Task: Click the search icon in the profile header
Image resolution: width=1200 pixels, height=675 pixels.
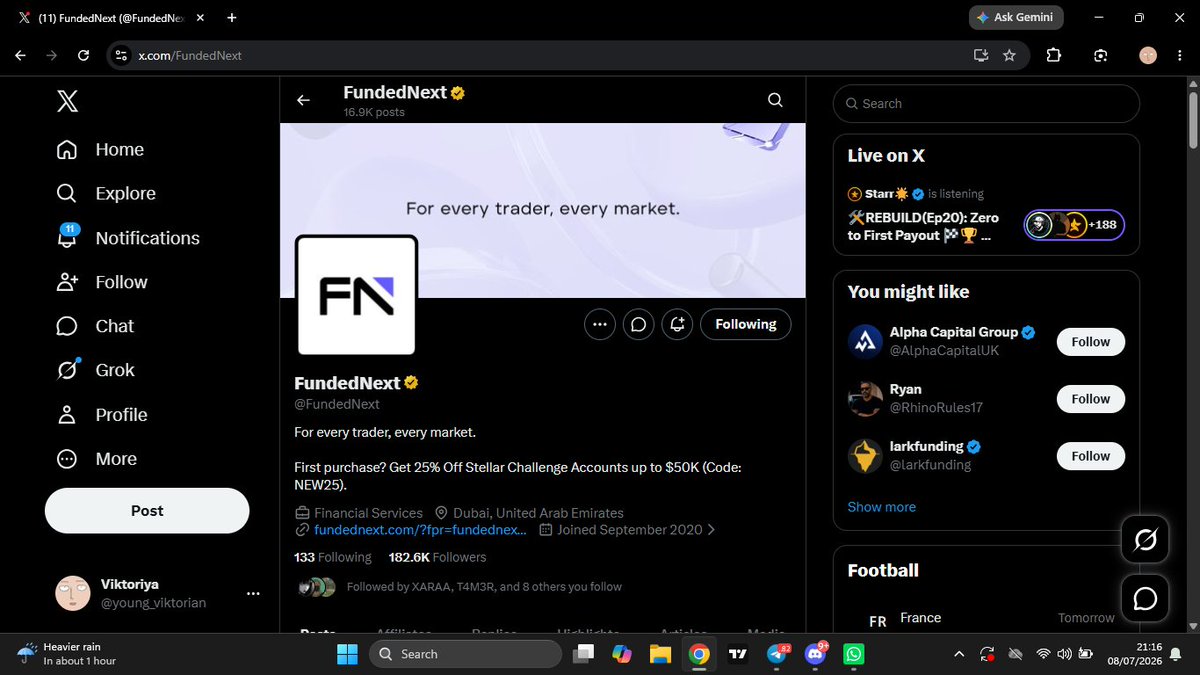Action: [775, 100]
